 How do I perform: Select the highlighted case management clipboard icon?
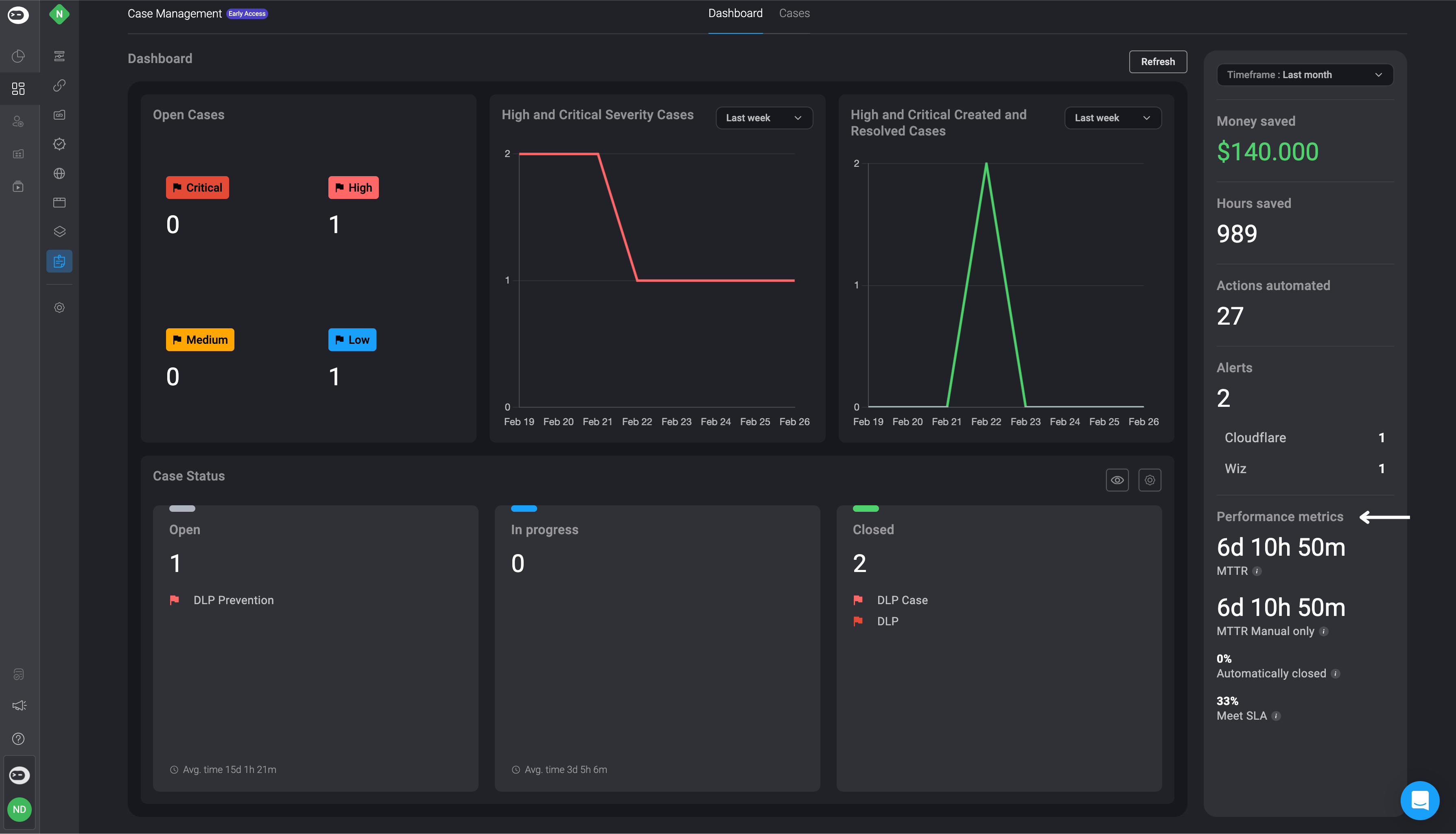(x=59, y=261)
